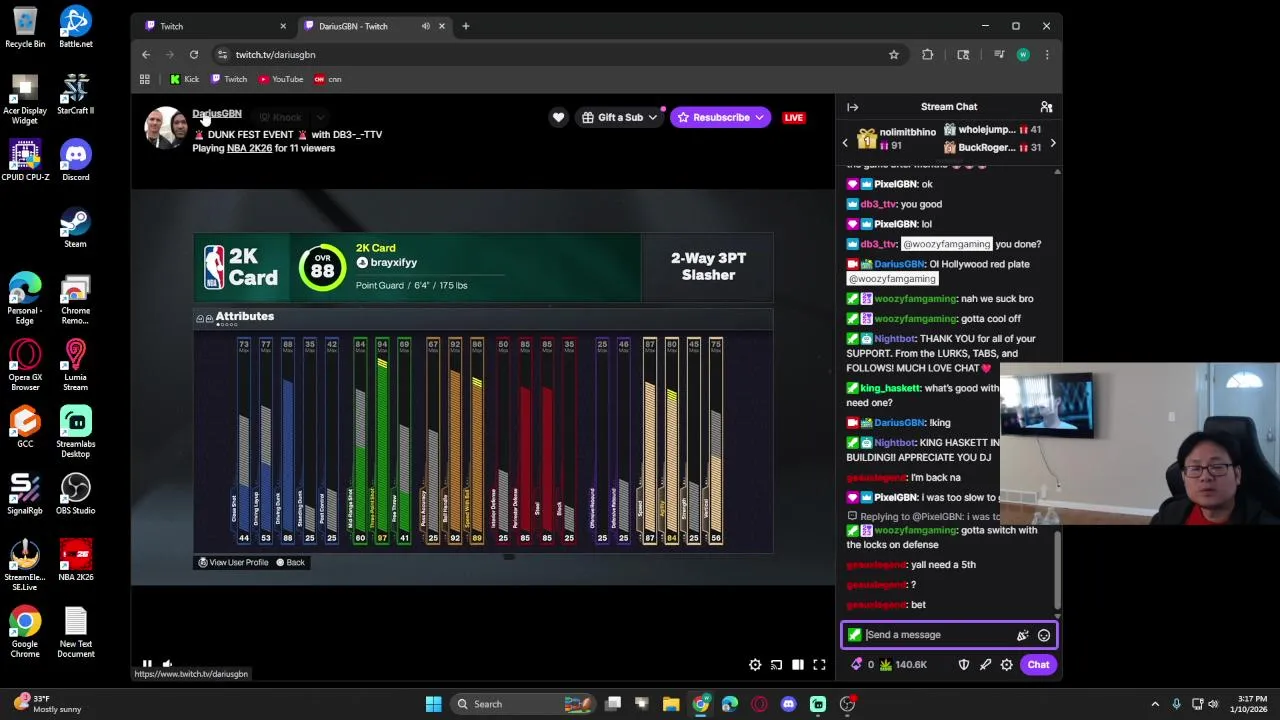Open NBA 2K26 category link
This screenshot has width=1280, height=720.
(249, 148)
